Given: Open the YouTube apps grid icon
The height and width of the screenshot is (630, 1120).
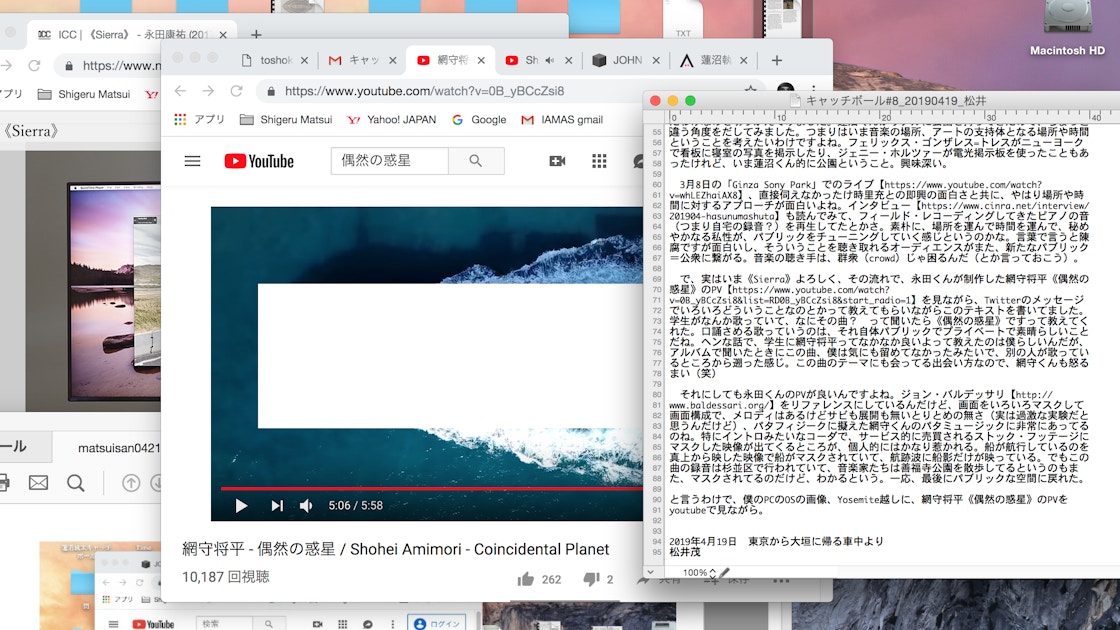Looking at the screenshot, I should (599, 161).
